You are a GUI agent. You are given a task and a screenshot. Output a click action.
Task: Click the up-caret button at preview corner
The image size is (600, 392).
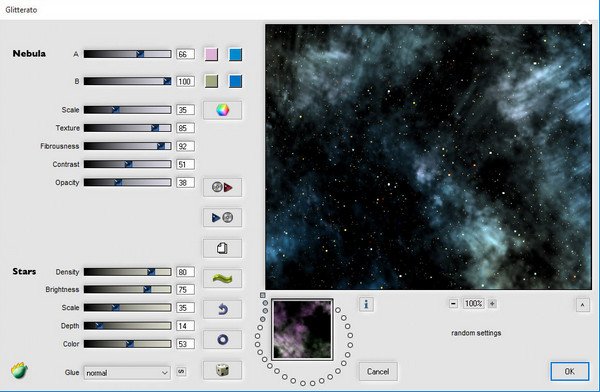pyautogui.click(x=582, y=305)
